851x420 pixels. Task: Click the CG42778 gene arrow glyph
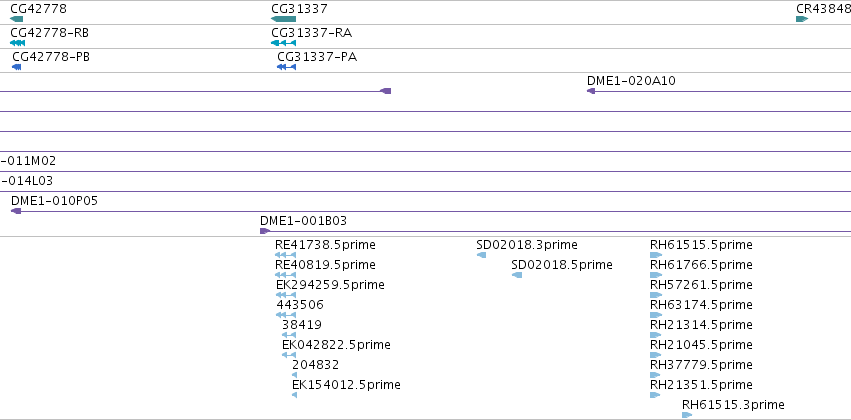(16, 19)
